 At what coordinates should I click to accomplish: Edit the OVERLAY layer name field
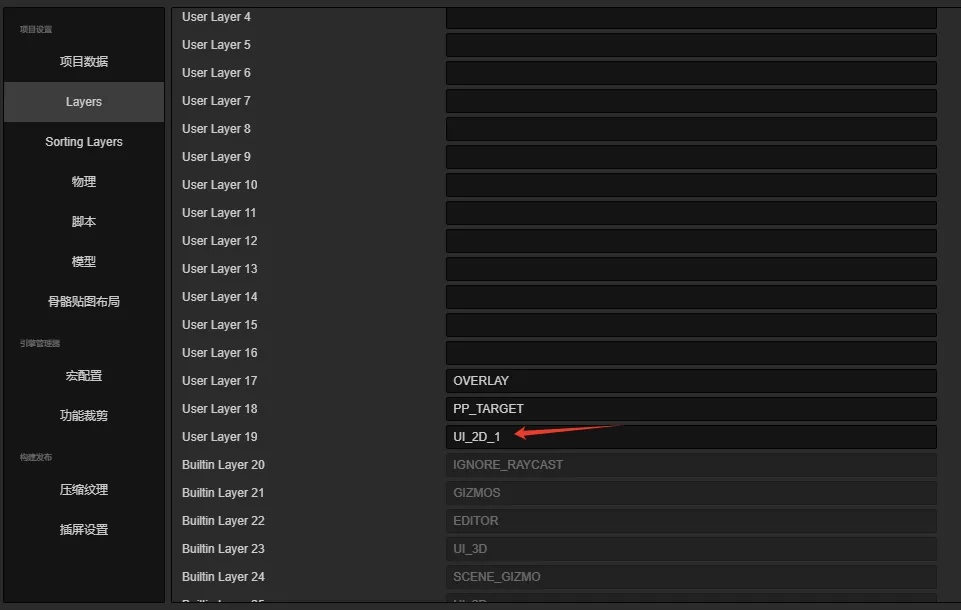[x=691, y=381]
